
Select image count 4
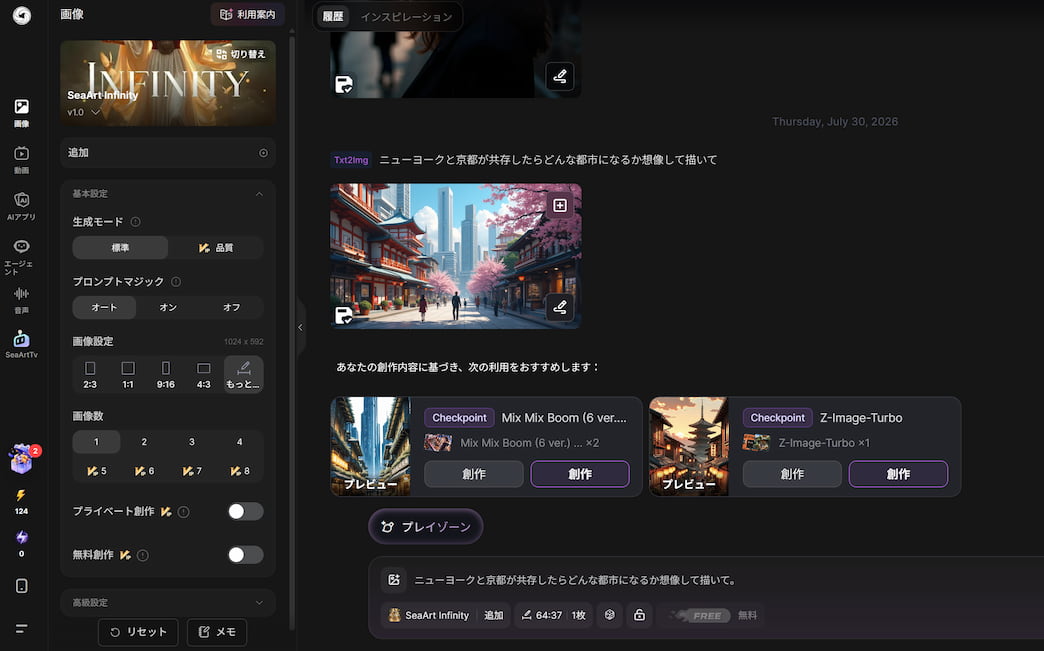(240, 442)
